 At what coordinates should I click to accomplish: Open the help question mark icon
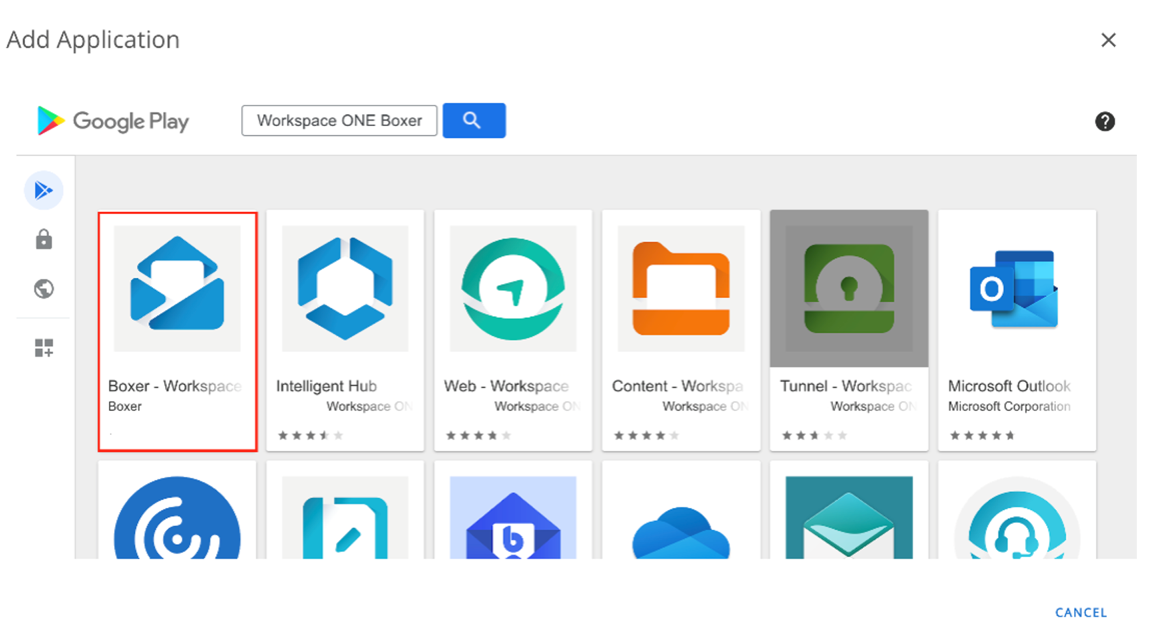coord(1104,122)
